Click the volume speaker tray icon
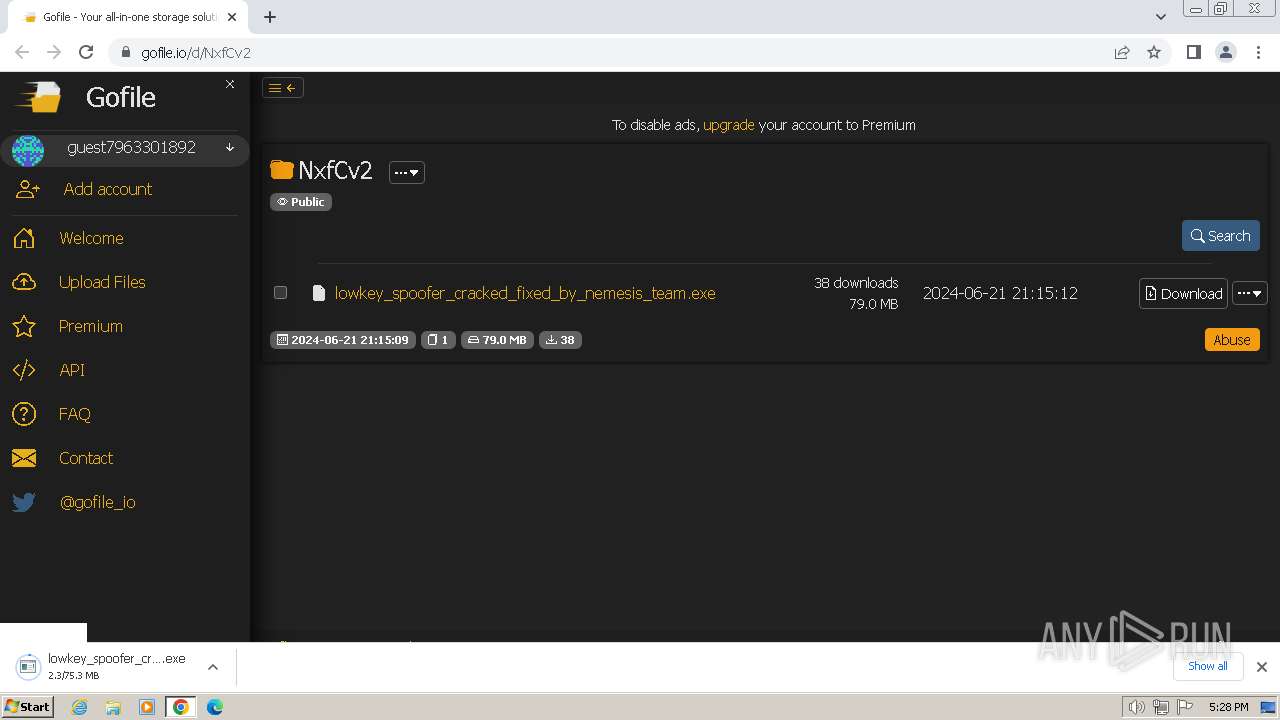Image resolution: width=1280 pixels, height=720 pixels. [1137, 707]
